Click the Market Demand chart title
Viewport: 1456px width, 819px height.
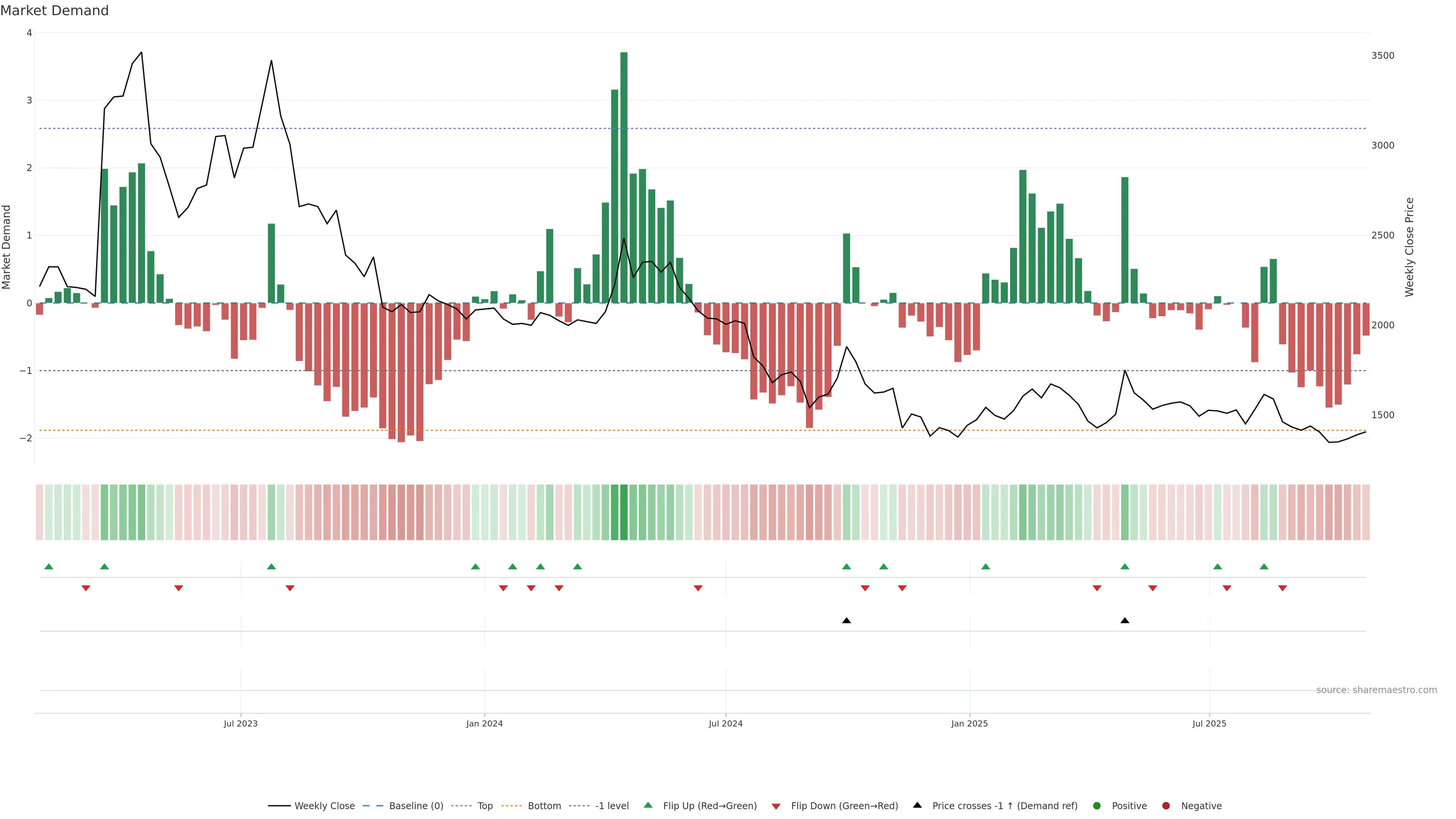54,11
